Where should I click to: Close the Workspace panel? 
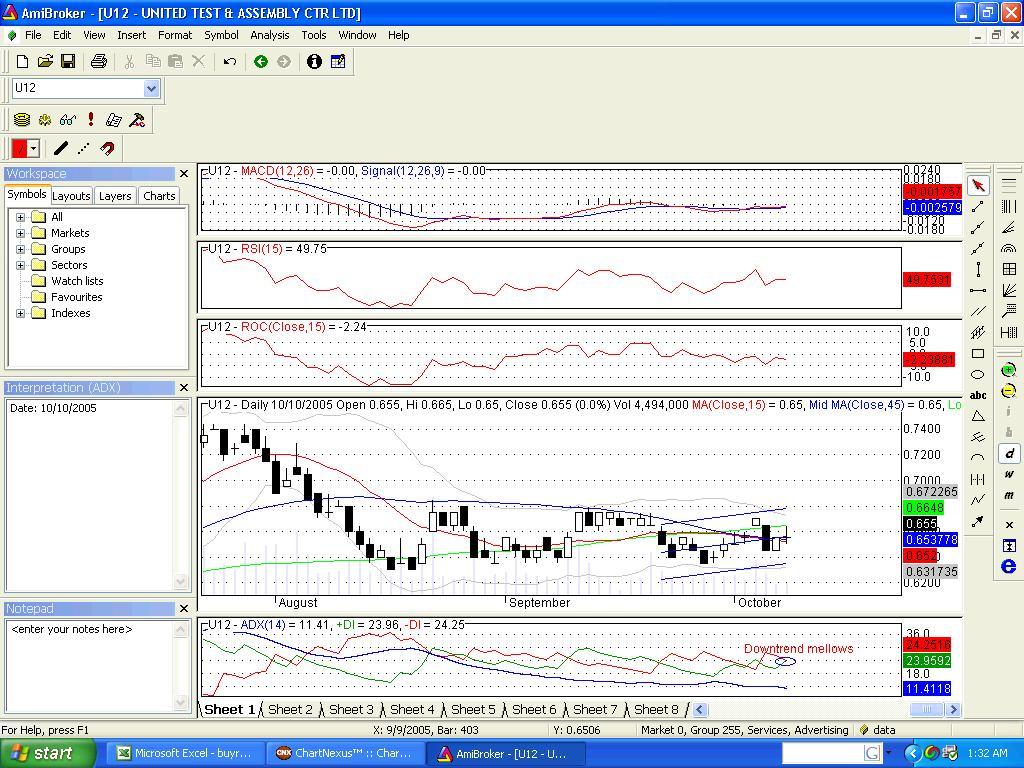click(184, 174)
